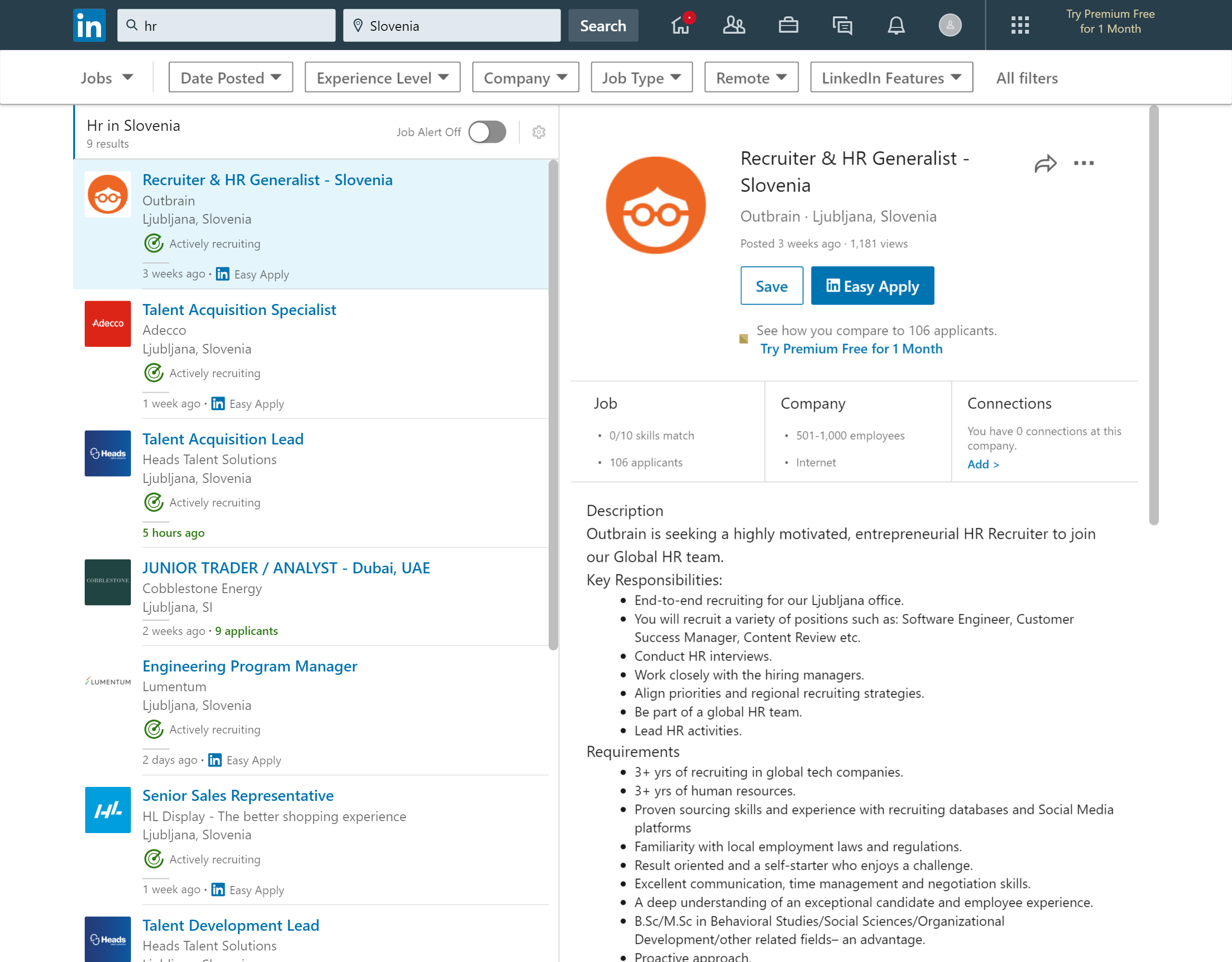Open All filters
This screenshot has height=962, width=1232.
(1027, 78)
